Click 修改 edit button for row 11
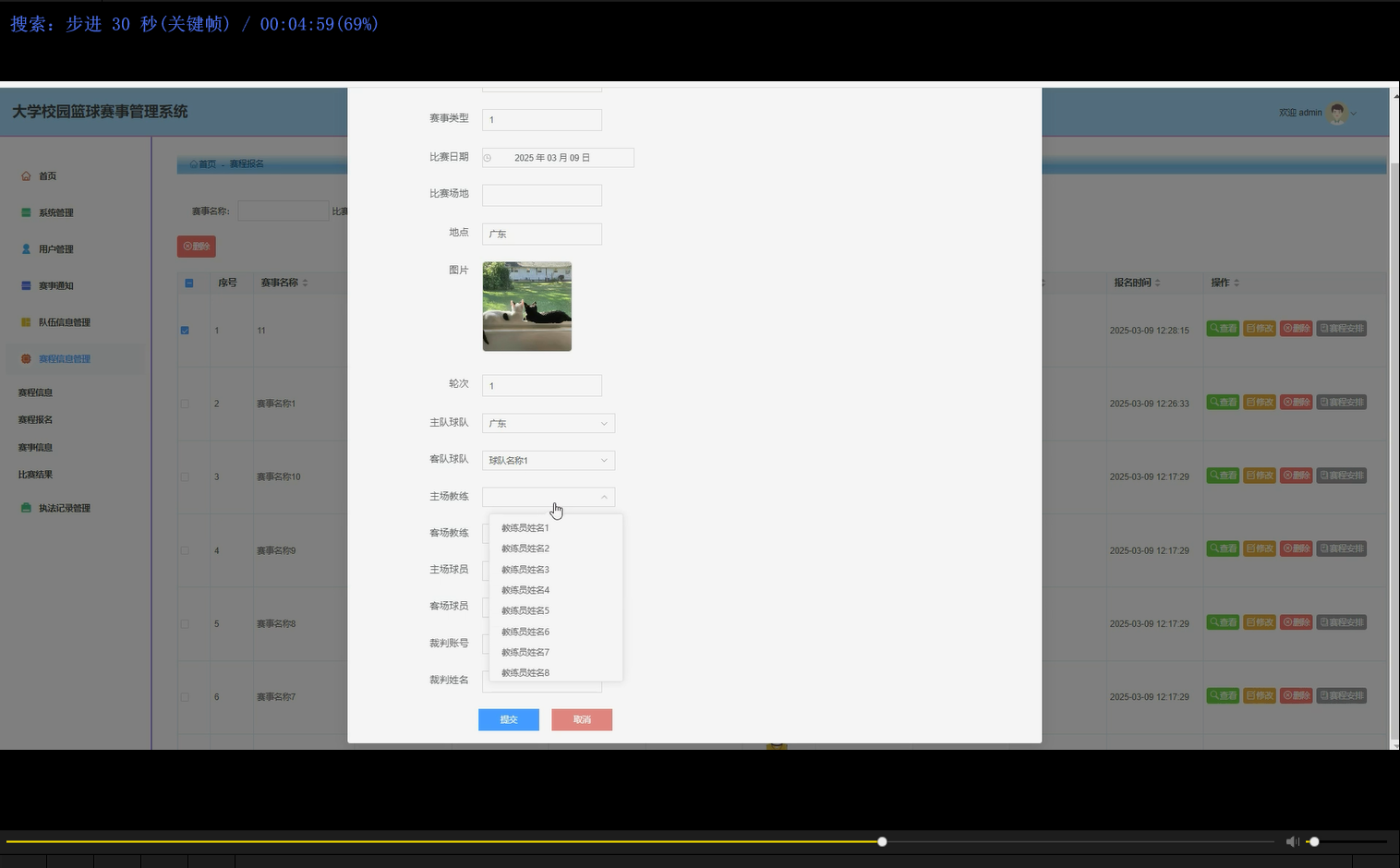1400x868 pixels. 1260,329
